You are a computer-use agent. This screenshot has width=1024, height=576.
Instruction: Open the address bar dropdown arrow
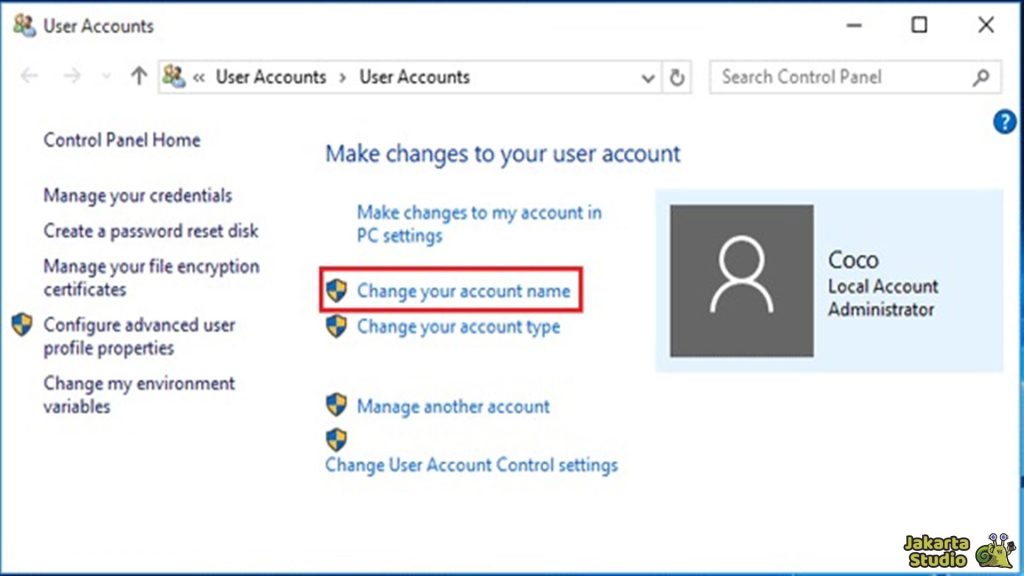tap(648, 77)
